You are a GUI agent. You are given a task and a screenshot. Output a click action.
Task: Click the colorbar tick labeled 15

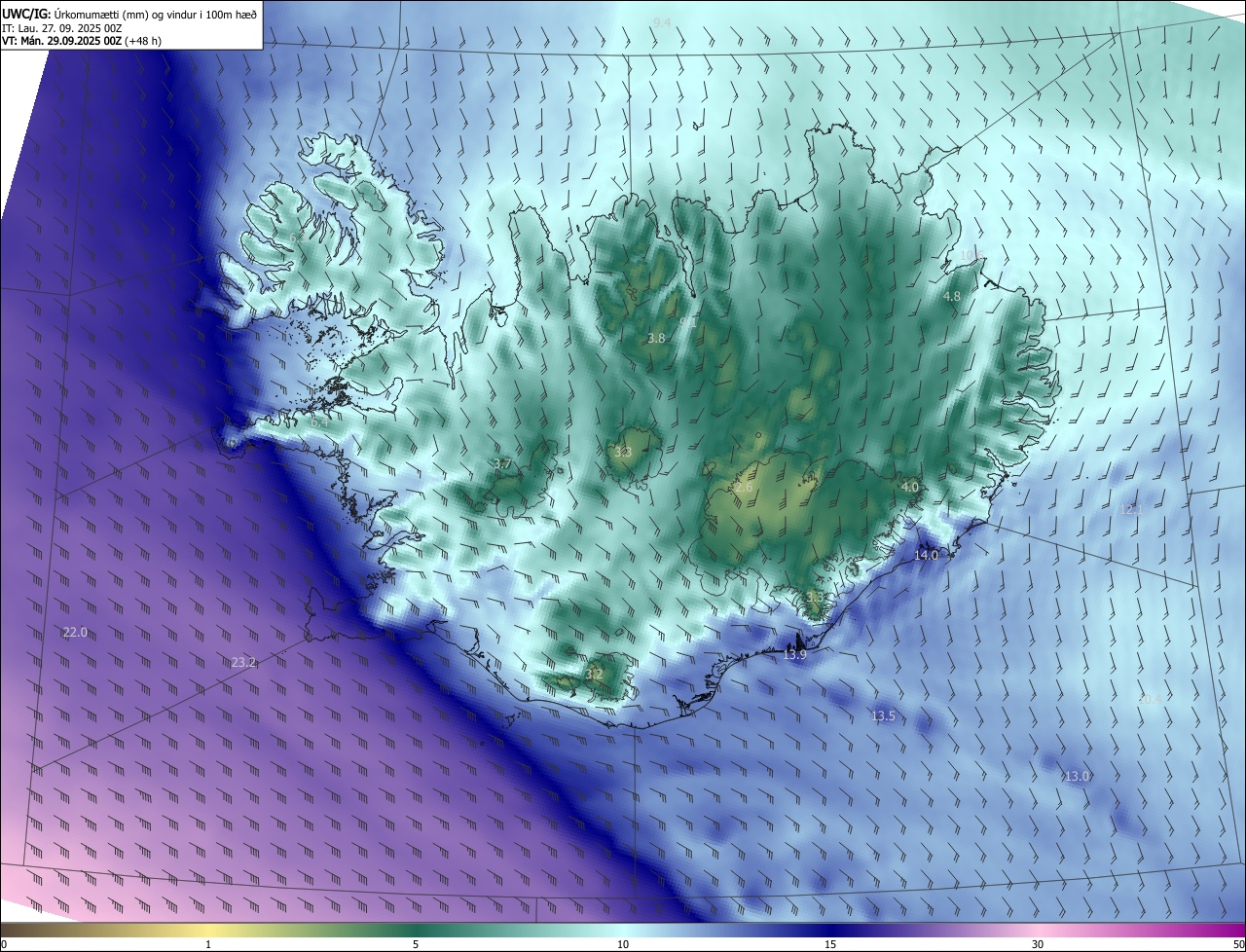(830, 944)
